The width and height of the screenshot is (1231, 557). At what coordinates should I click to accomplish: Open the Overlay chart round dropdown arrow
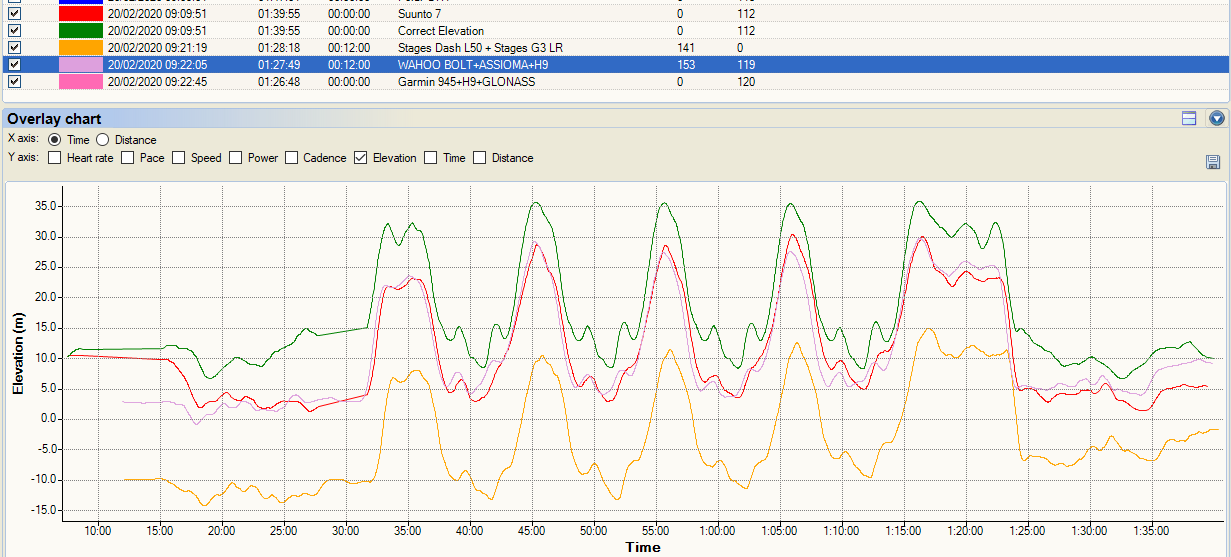click(1217, 118)
